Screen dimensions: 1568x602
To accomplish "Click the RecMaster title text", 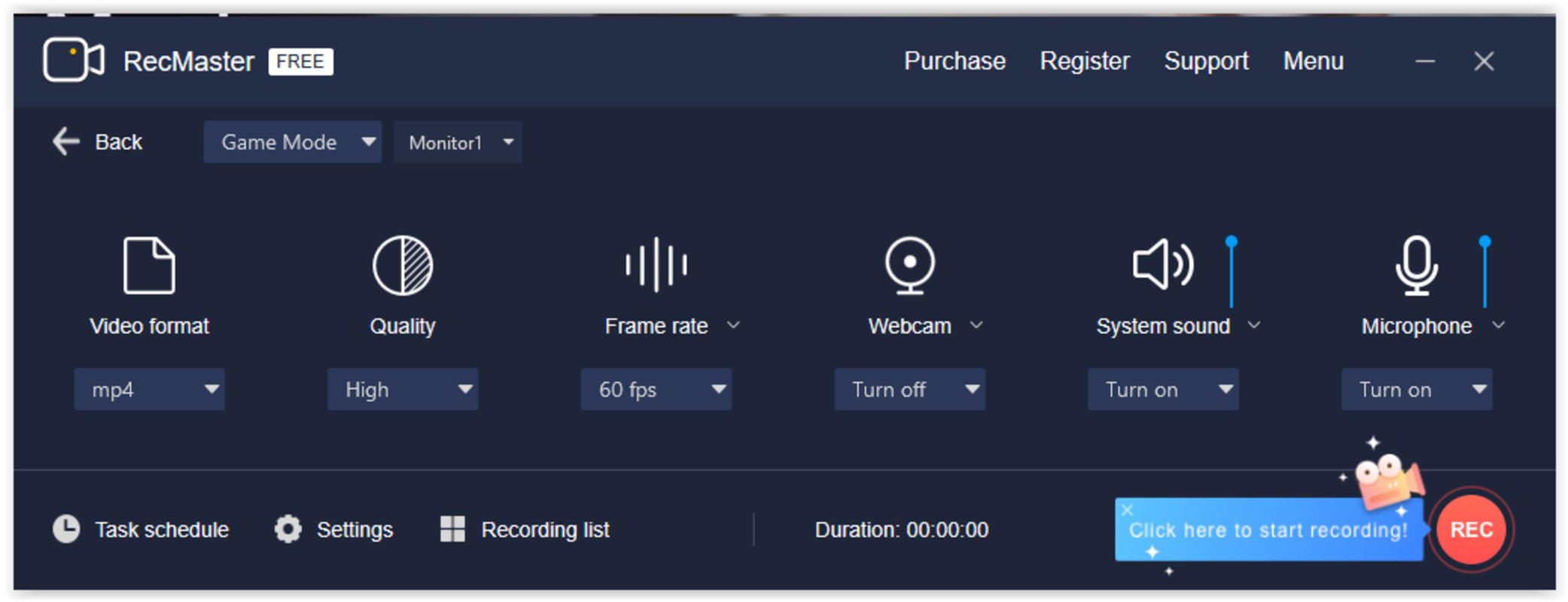I will pos(188,61).
